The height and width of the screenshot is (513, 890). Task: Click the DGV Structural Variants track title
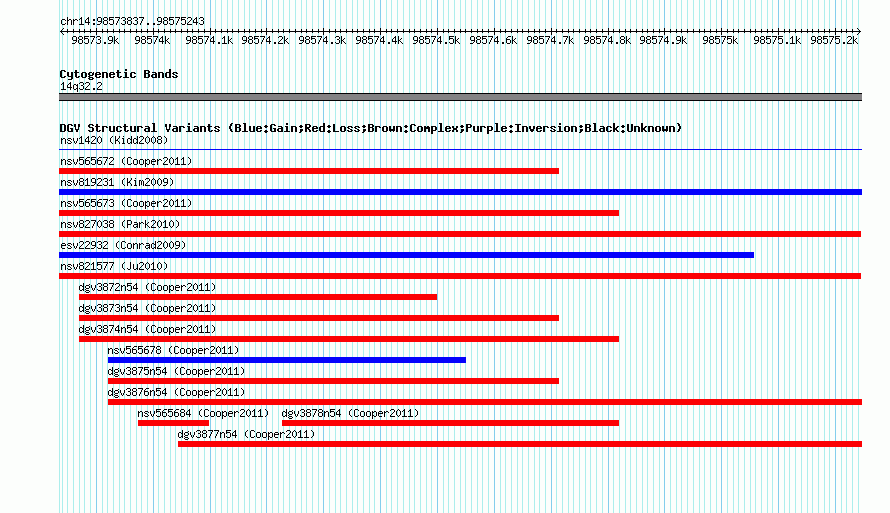tap(371, 128)
